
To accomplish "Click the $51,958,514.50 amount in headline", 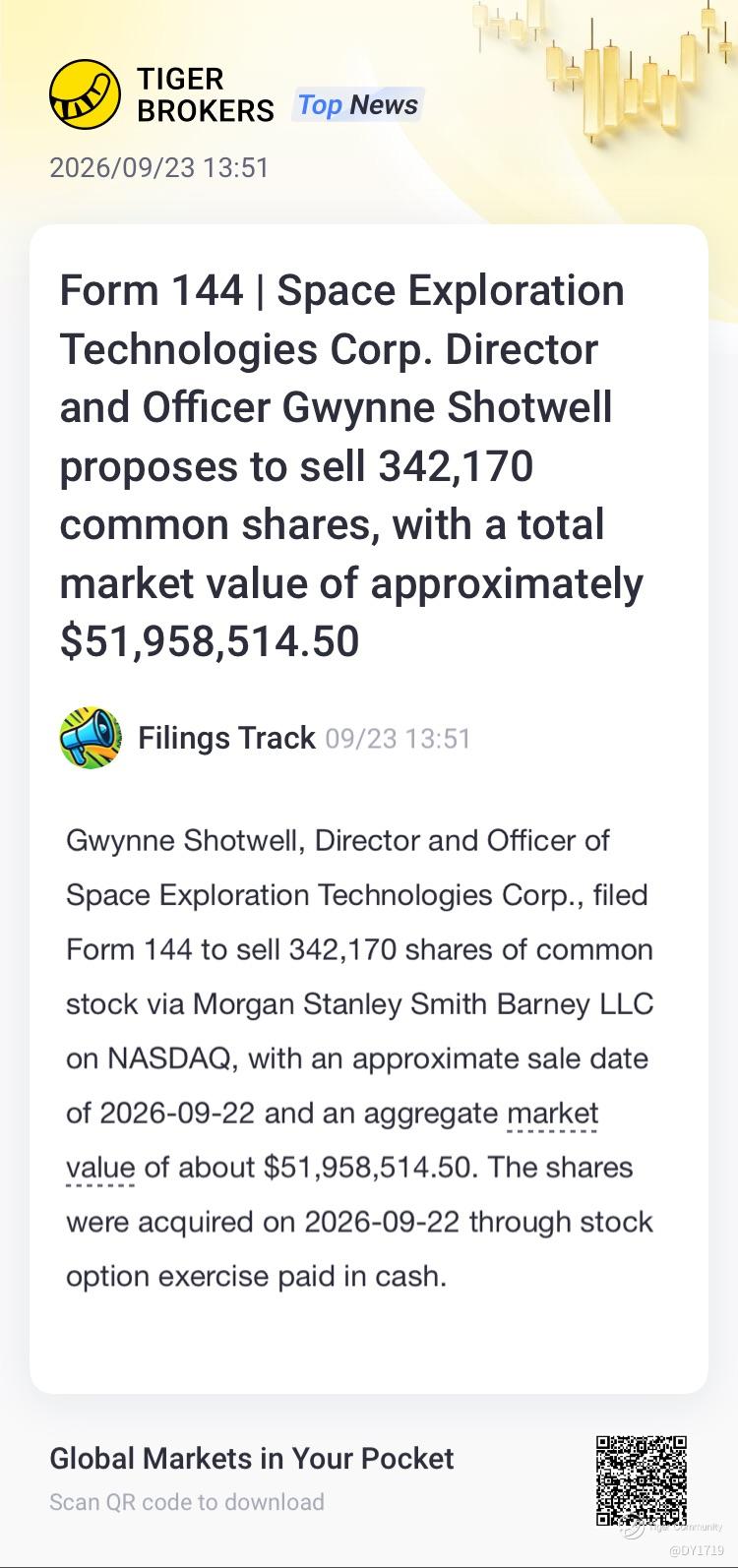I will (210, 641).
